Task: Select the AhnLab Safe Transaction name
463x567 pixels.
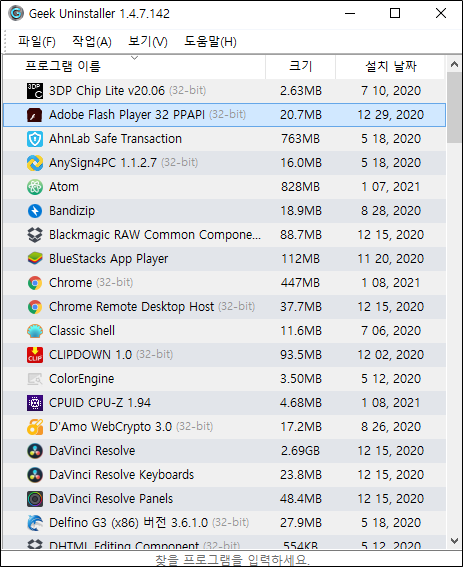Action: (115, 139)
